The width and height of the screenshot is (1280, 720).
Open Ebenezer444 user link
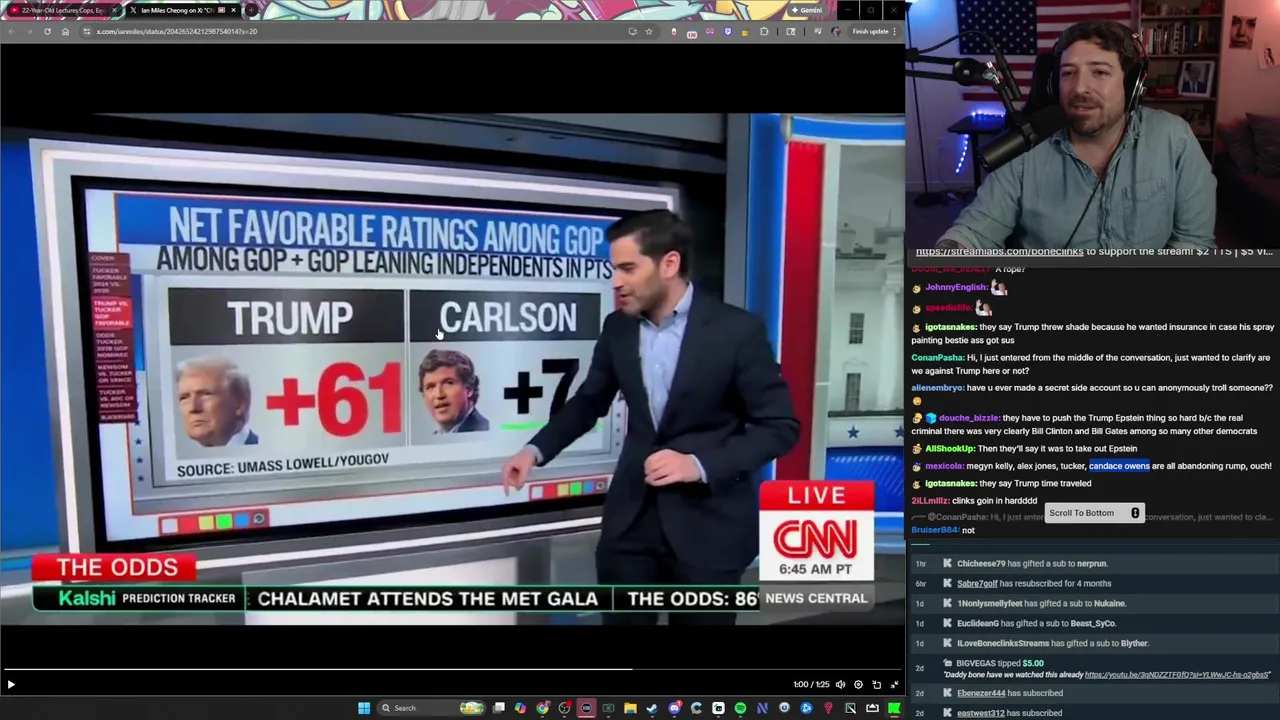(x=981, y=693)
